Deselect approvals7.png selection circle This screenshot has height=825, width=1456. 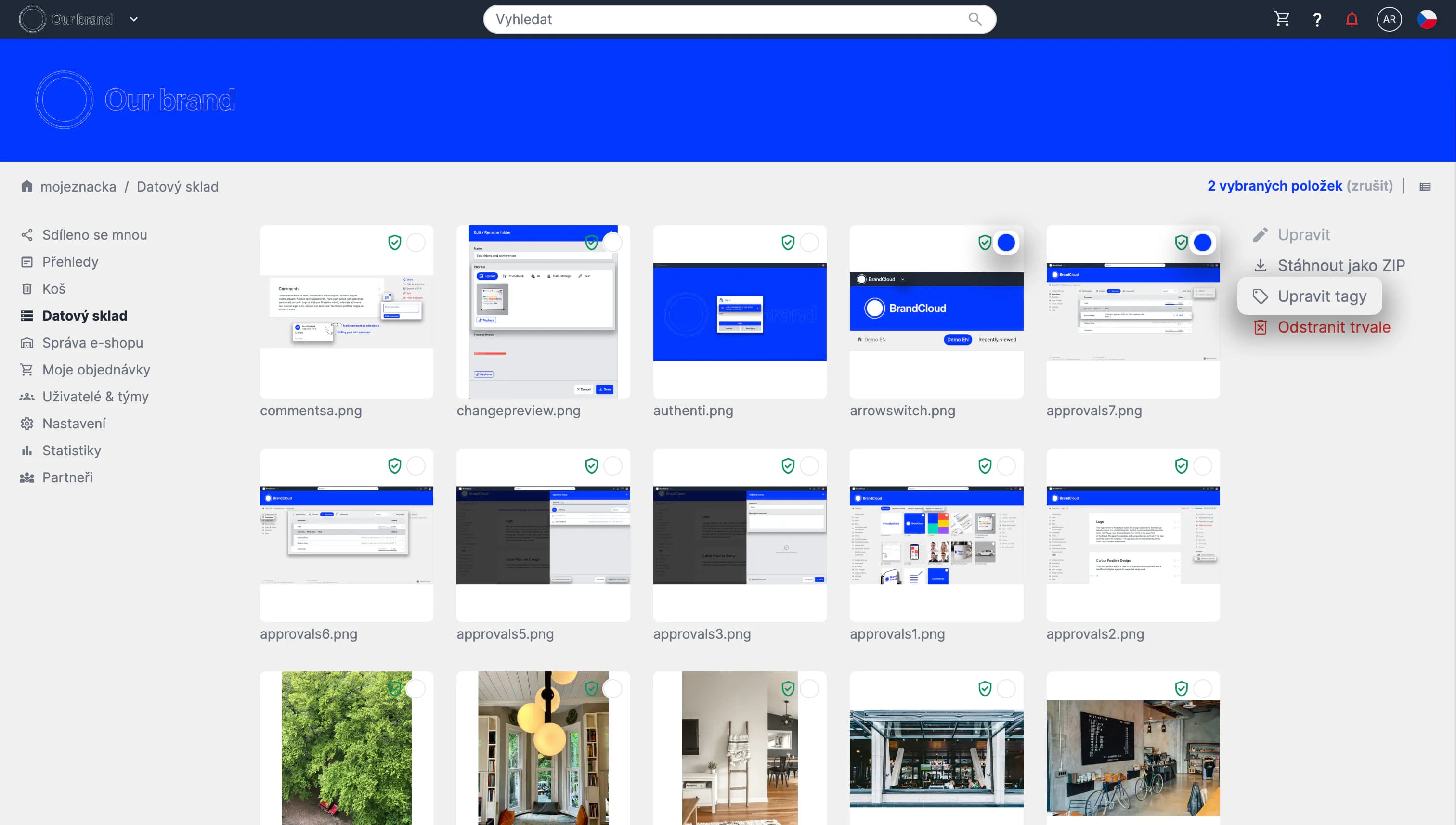[1203, 243]
